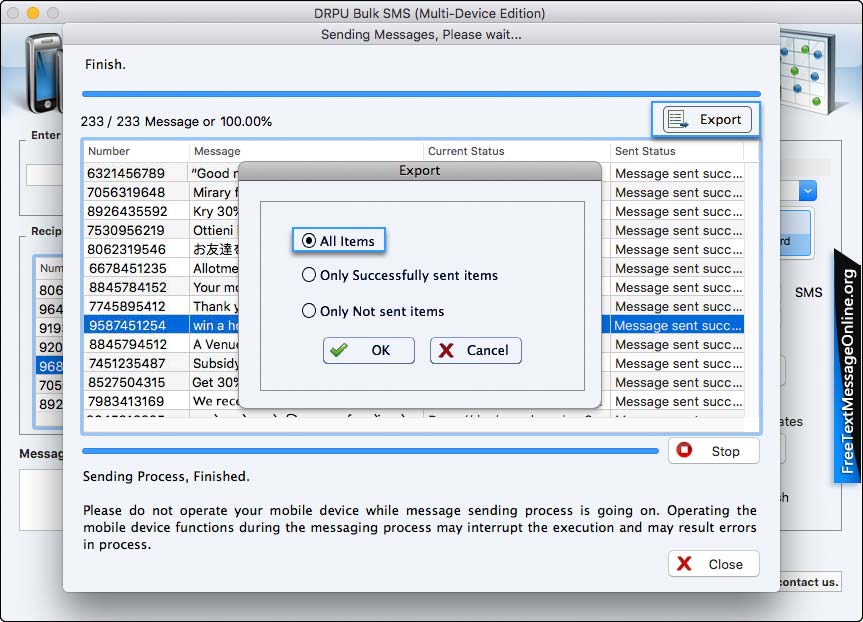Click the red X icon beside Close
The width and height of the screenshot is (863, 622).
coord(684,564)
